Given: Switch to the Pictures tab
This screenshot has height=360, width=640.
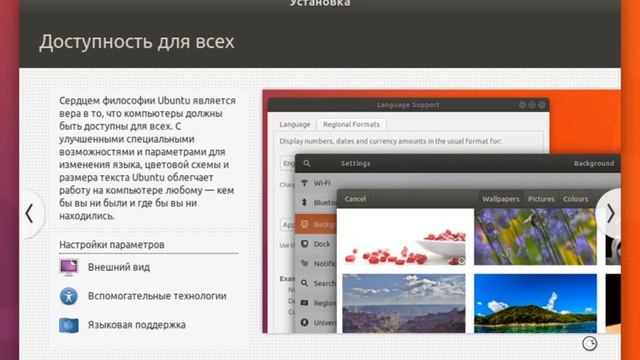Looking at the screenshot, I should coord(541,199).
